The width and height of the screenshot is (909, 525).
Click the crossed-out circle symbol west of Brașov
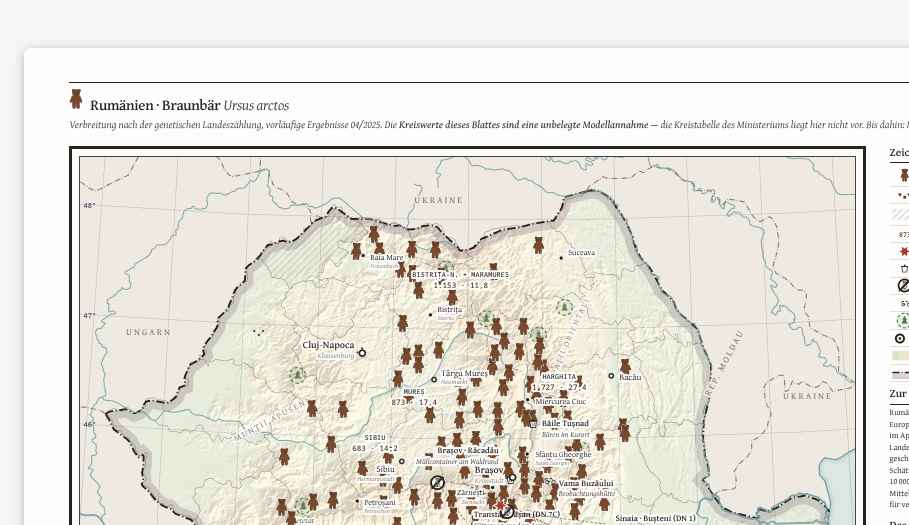coord(438,483)
